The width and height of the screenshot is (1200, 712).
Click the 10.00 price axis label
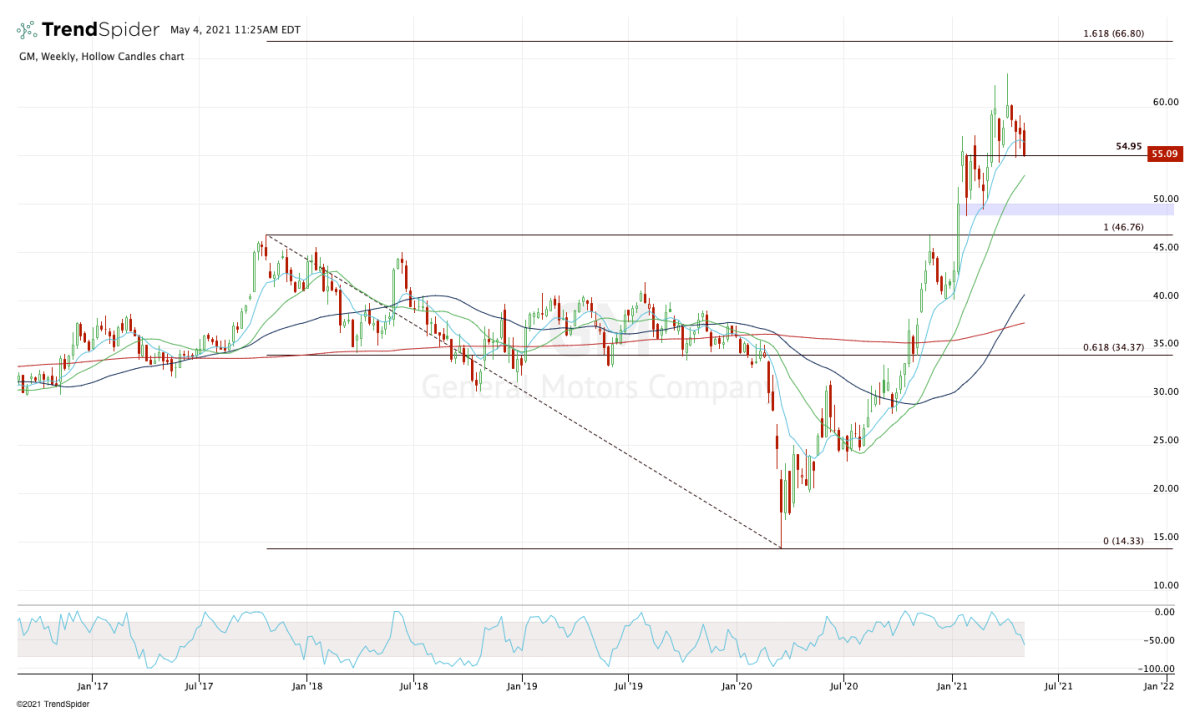coord(1165,585)
